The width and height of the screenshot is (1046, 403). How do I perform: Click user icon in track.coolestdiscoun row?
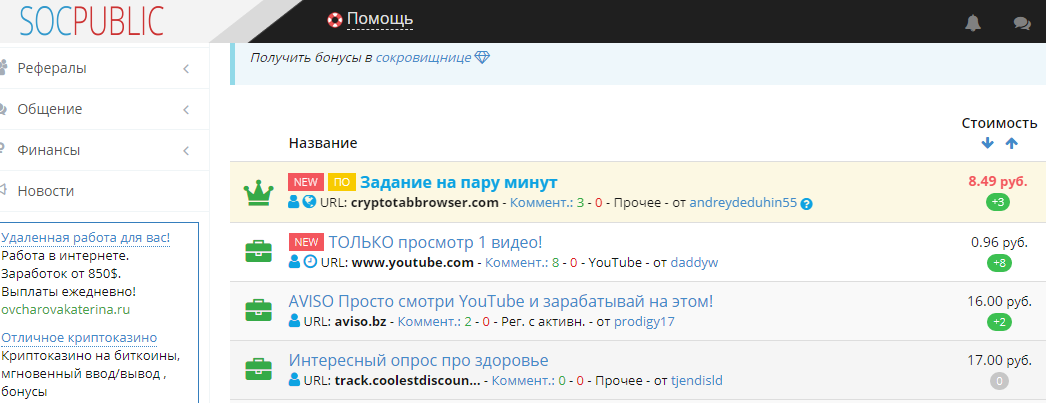294,380
